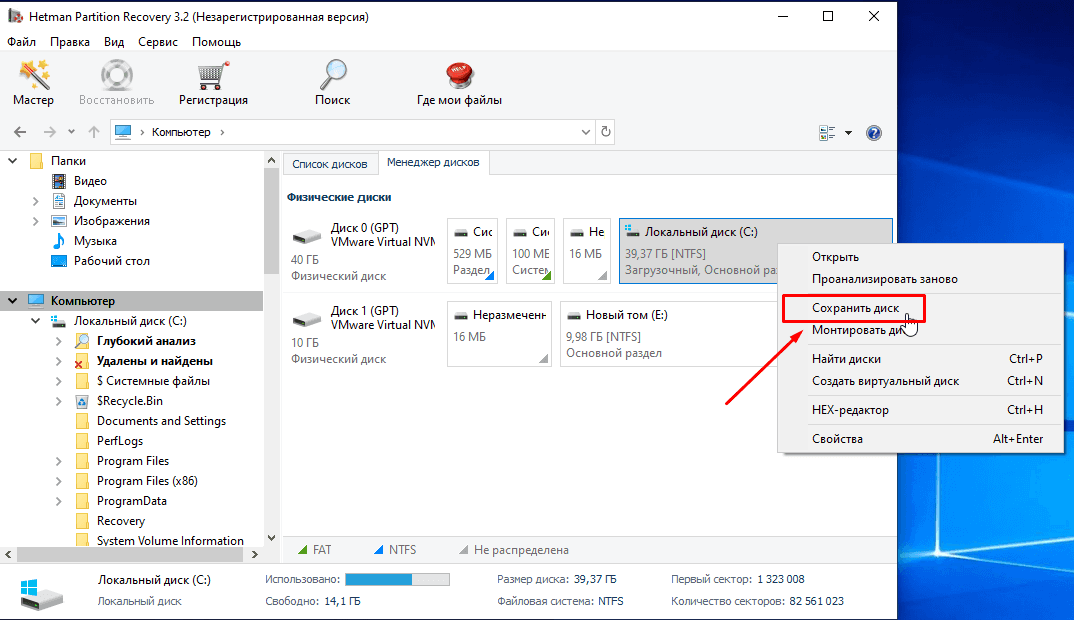Image resolution: width=1074 pixels, height=620 pixels.
Task: Open the Сервис menu
Action: coord(158,42)
